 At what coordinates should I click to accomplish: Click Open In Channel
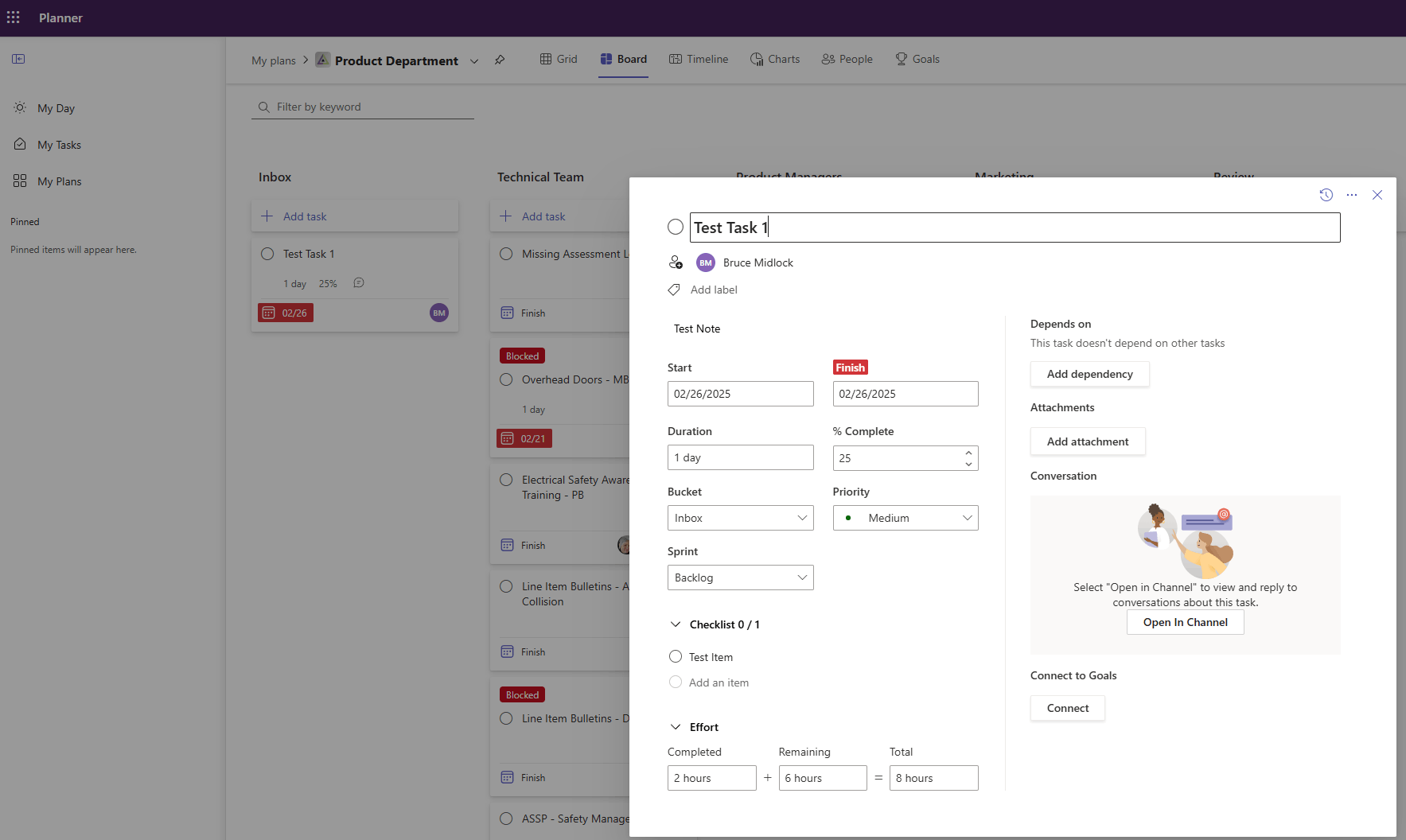[1185, 622]
